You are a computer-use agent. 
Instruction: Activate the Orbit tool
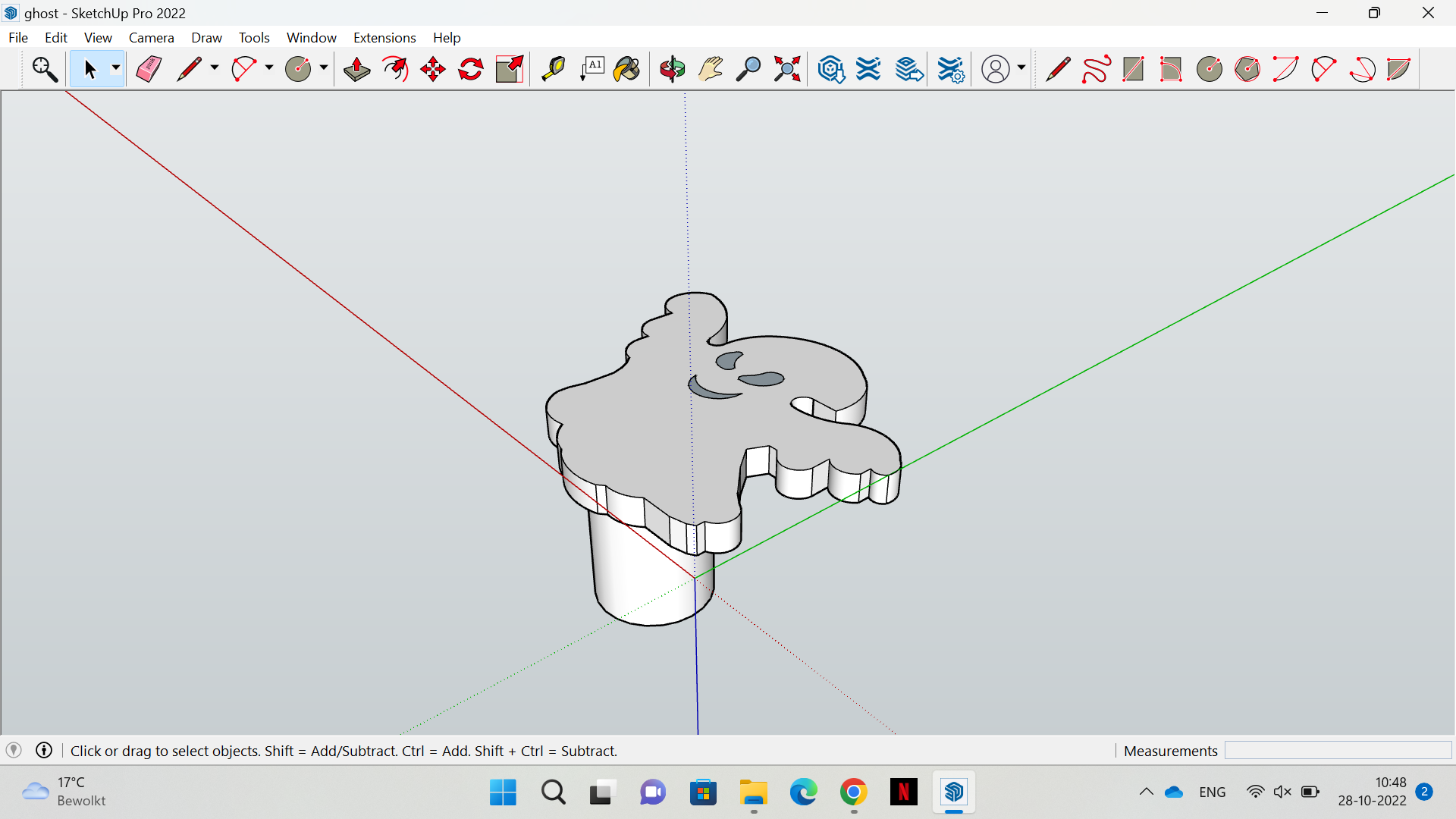(672, 69)
